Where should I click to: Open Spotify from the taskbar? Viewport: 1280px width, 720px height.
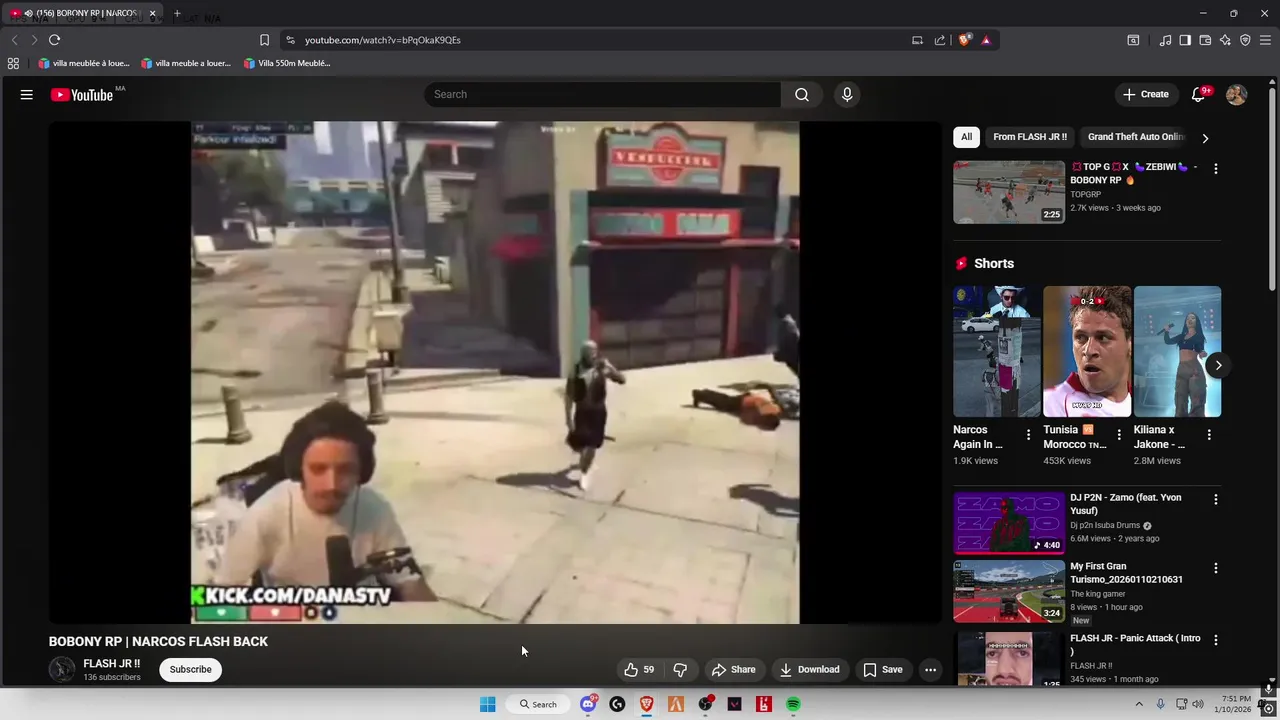(793, 705)
